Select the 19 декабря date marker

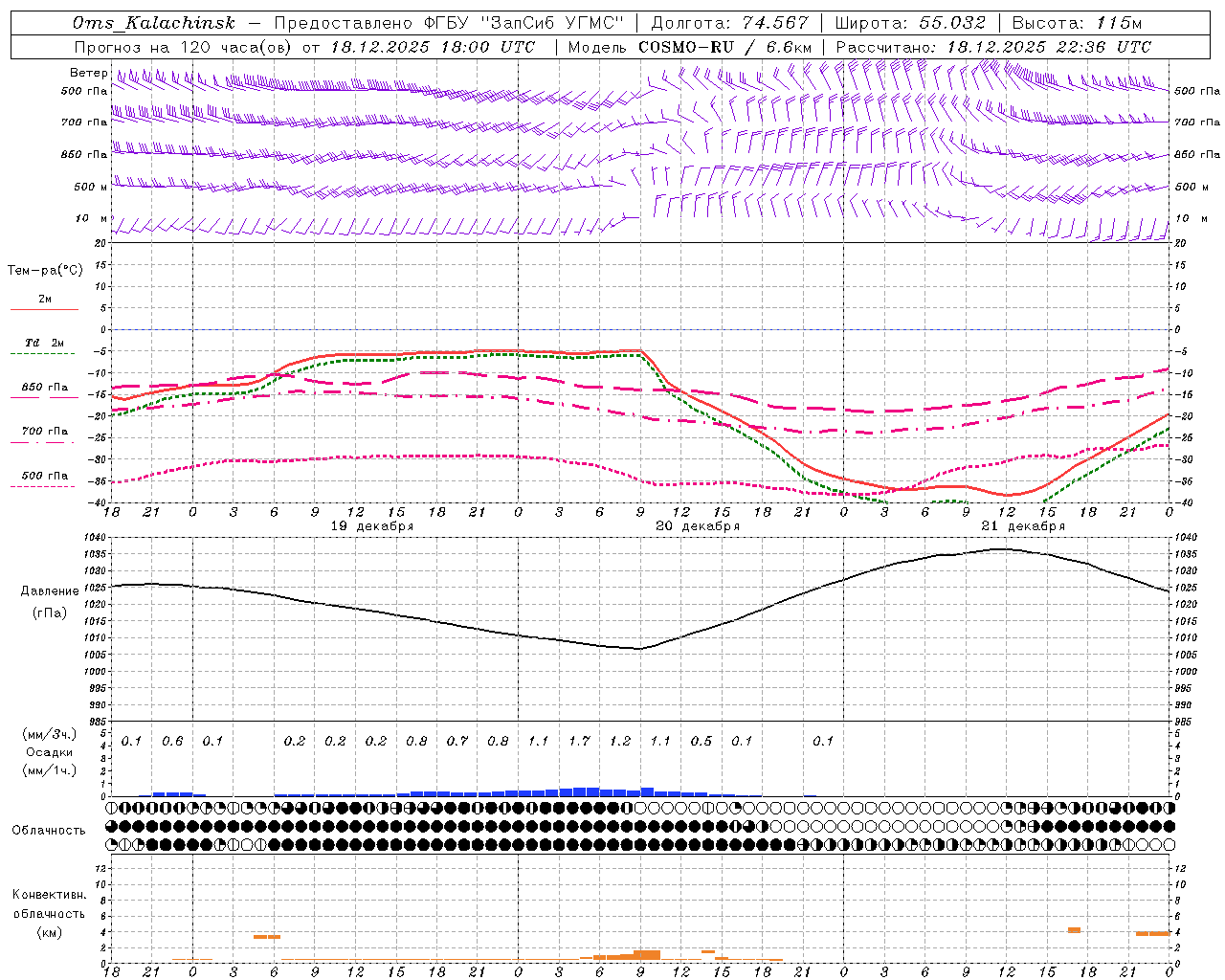[x=372, y=526]
